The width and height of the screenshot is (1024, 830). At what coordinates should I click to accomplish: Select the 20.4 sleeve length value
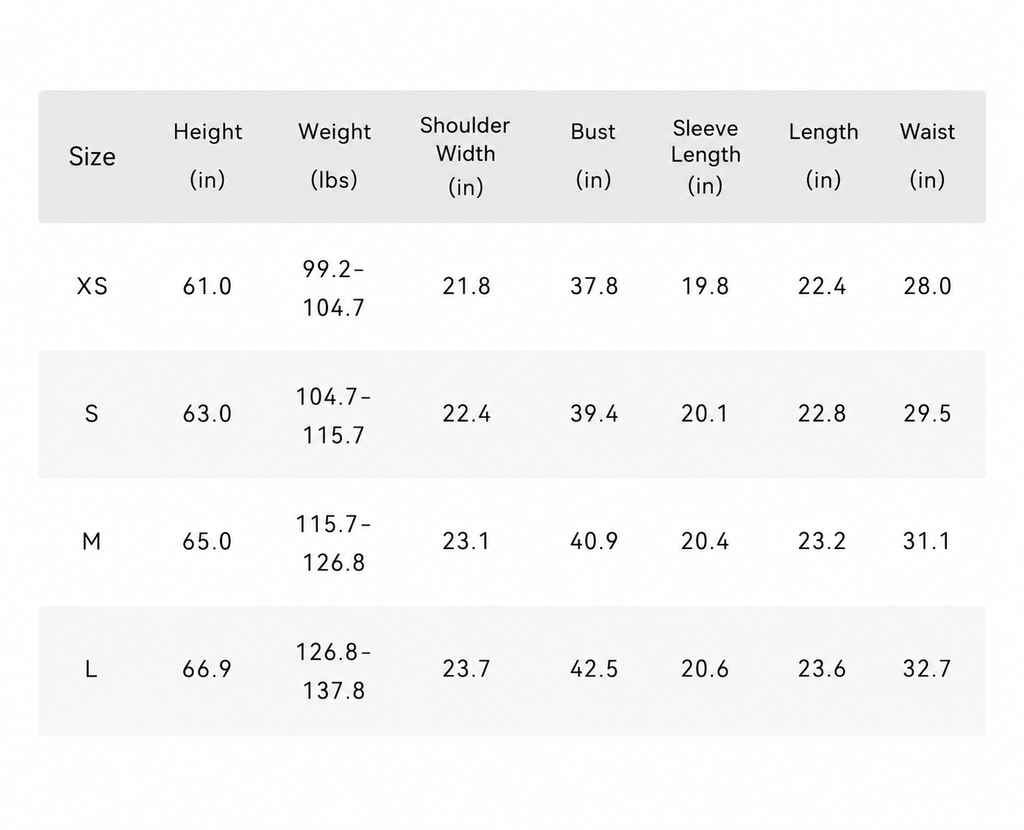705,541
